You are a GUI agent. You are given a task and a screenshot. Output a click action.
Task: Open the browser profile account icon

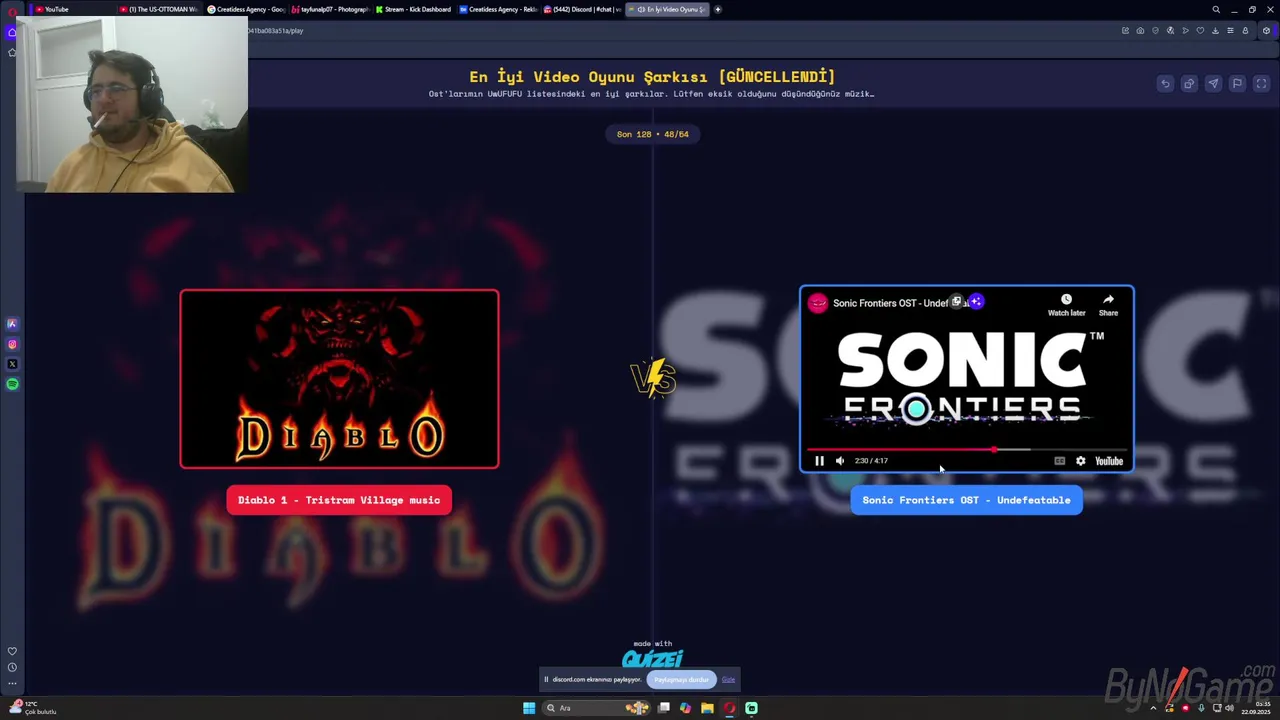(1245, 31)
